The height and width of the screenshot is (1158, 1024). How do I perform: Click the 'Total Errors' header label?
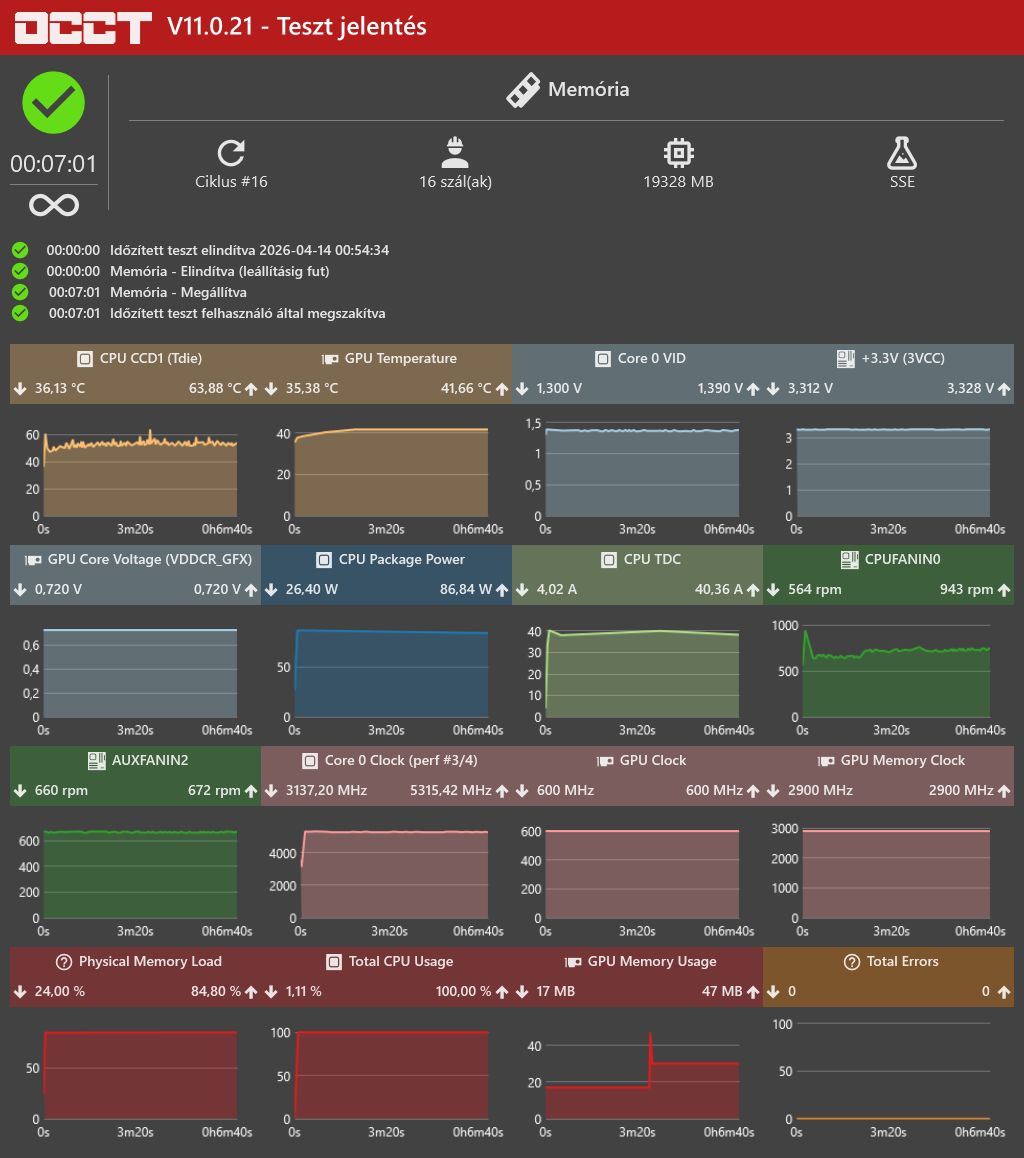902,962
